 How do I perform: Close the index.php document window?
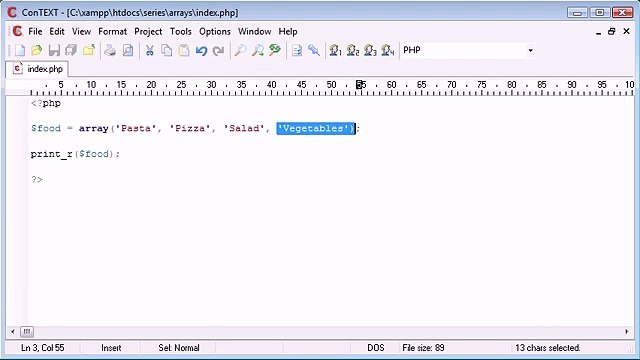click(x=627, y=31)
